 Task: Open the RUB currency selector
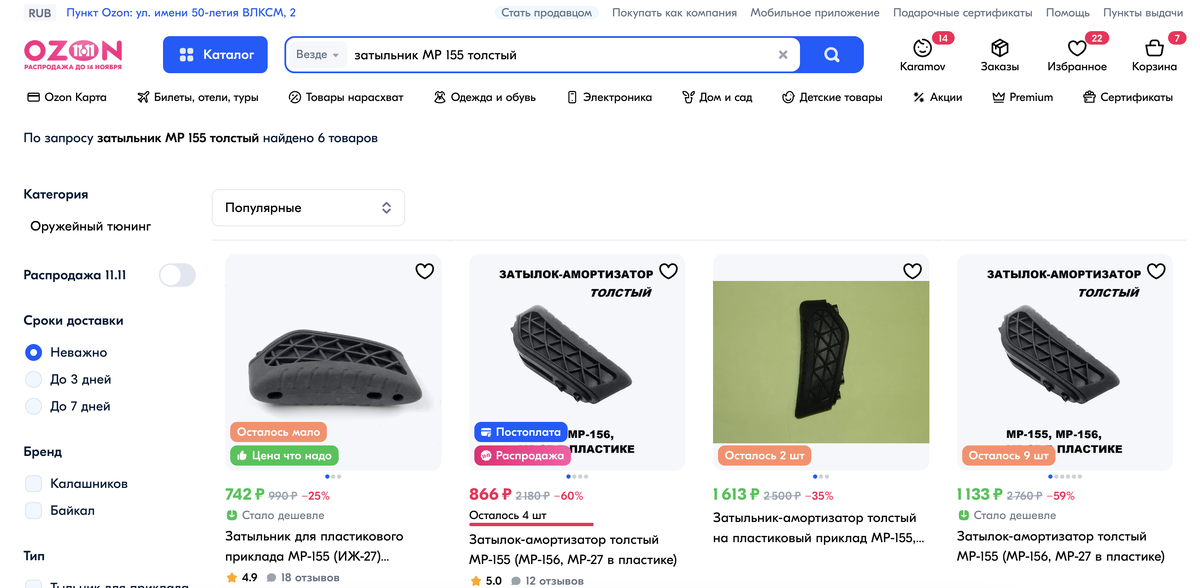pos(41,13)
